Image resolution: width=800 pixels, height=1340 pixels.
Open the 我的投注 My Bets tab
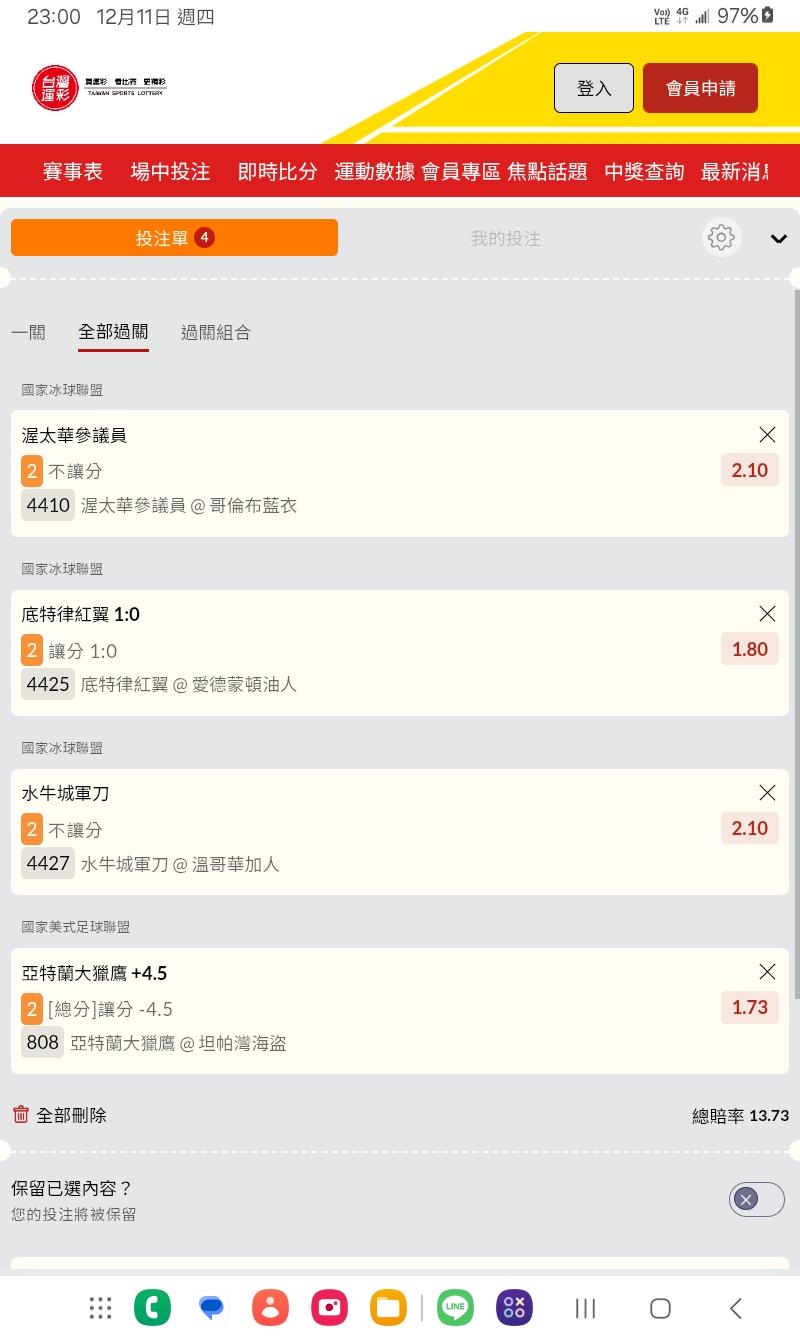point(505,239)
